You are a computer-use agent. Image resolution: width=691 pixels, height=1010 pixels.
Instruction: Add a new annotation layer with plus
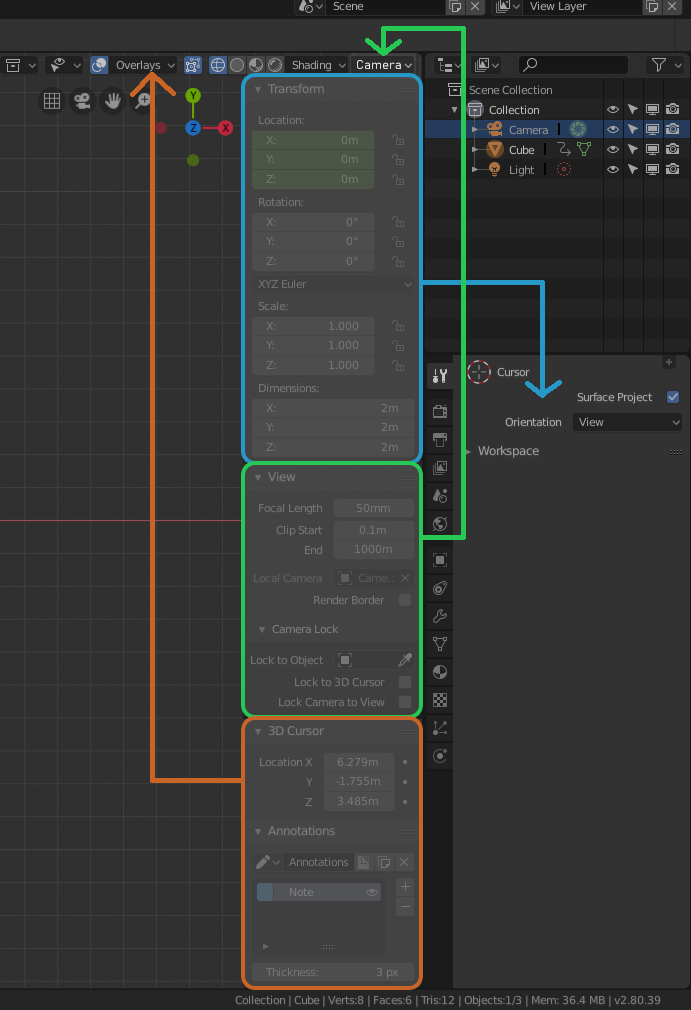[405, 887]
